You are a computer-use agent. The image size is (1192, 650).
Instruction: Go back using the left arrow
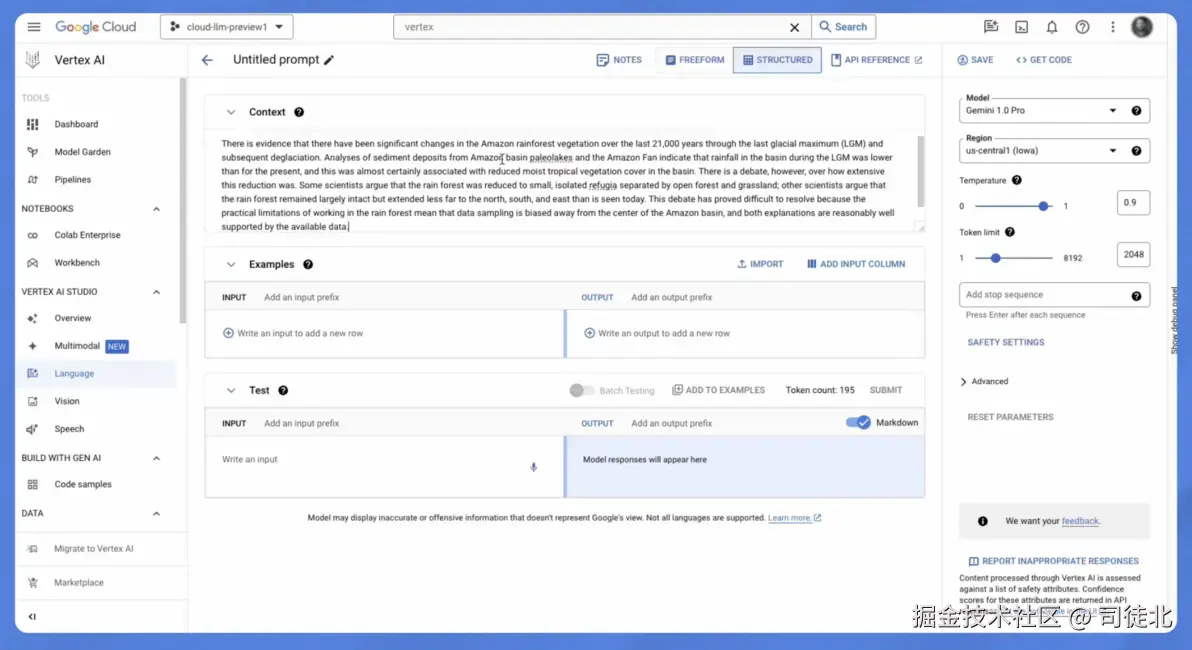(x=207, y=59)
